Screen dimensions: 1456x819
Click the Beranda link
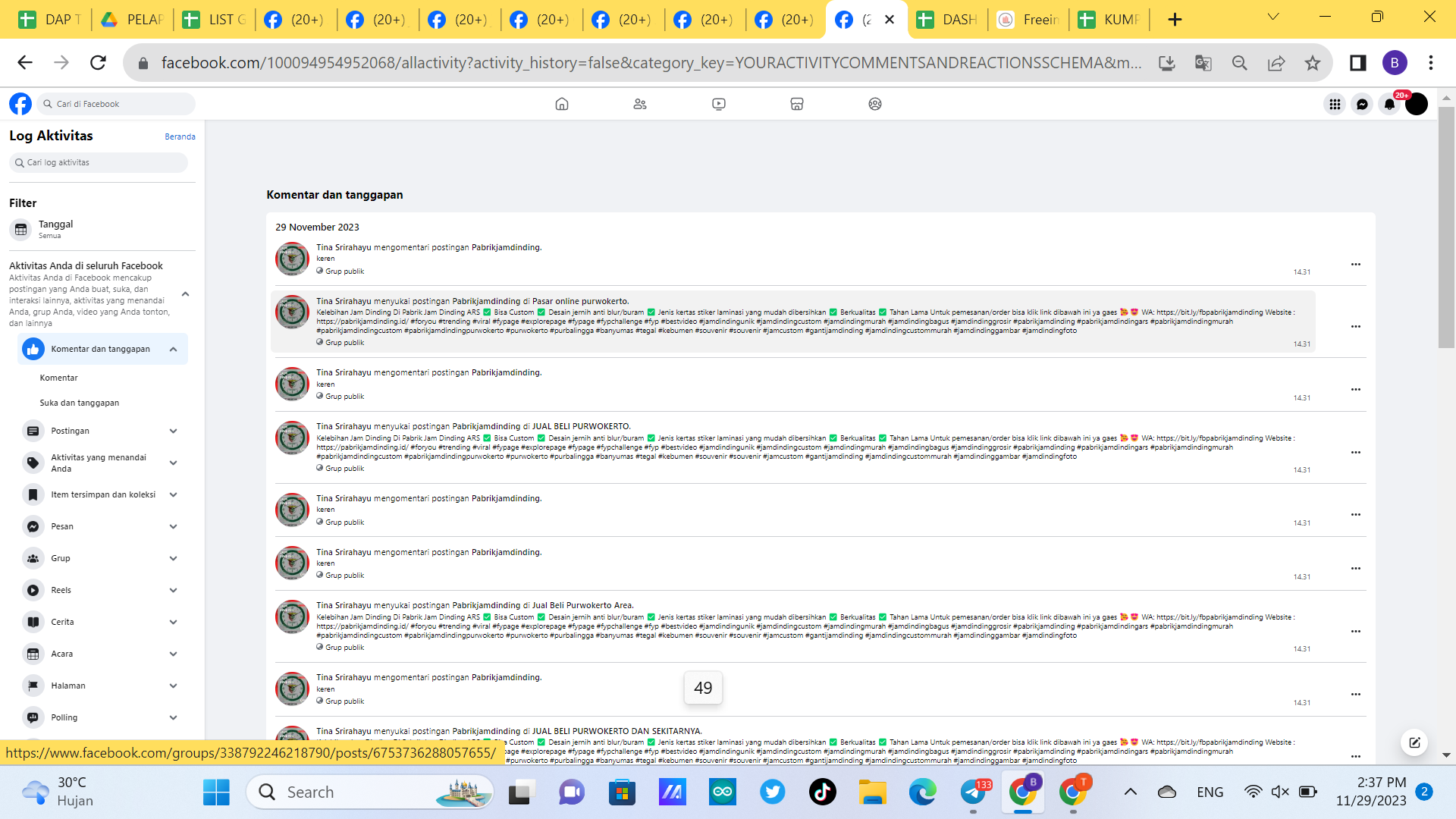pyautogui.click(x=180, y=136)
